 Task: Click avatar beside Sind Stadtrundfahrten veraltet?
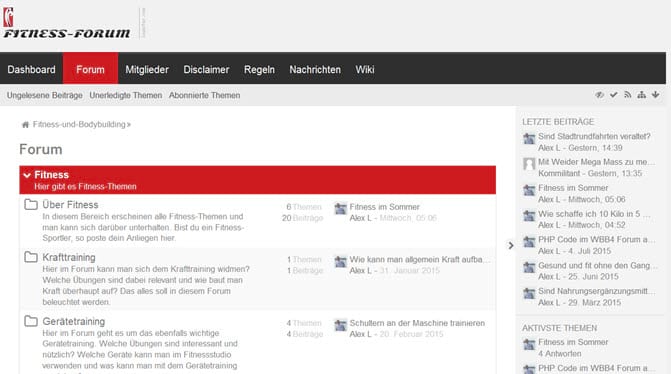point(529,139)
